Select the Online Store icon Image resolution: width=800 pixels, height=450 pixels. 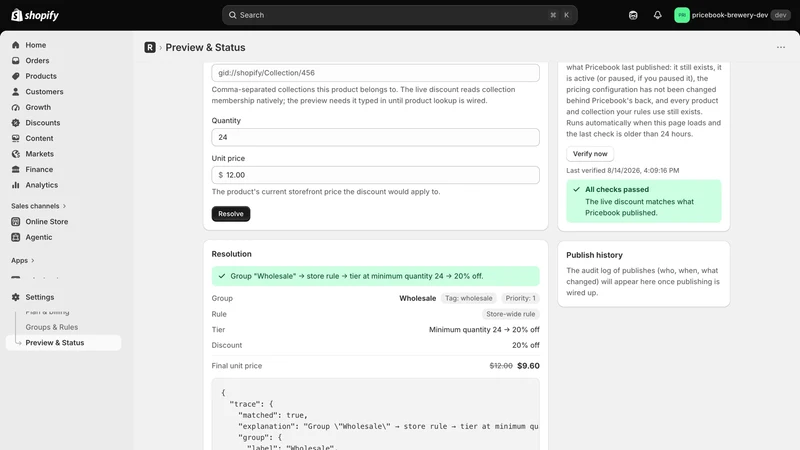(x=16, y=221)
